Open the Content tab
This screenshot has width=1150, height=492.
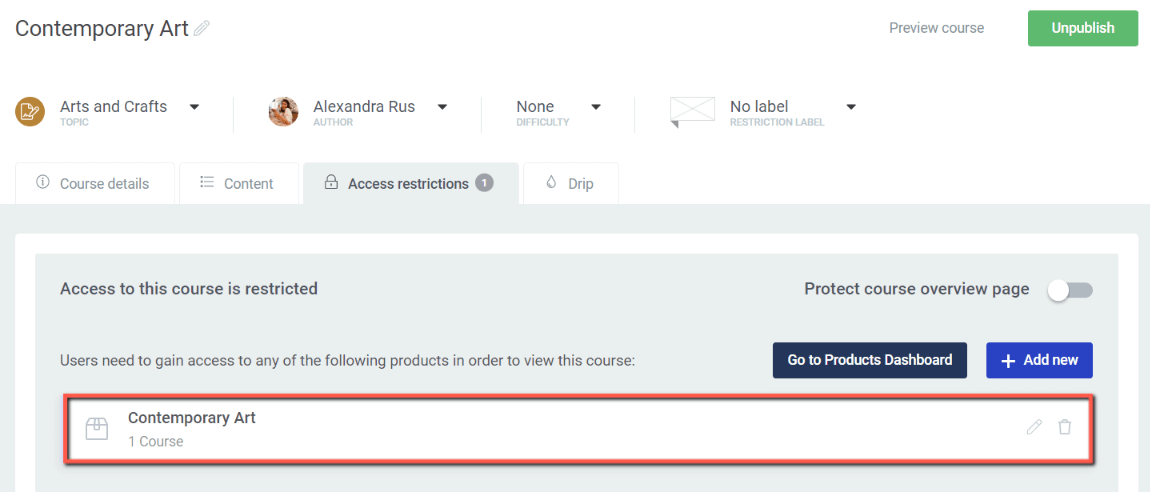[x=239, y=183]
